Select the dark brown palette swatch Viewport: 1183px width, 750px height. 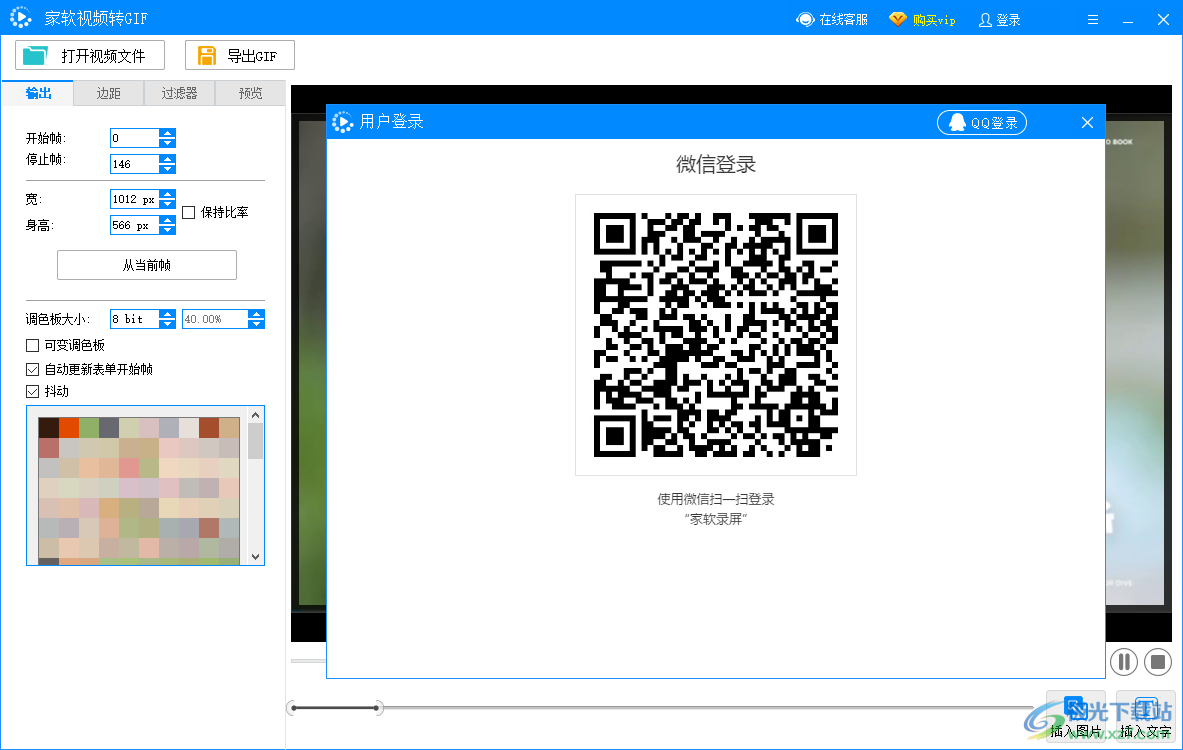(48, 428)
